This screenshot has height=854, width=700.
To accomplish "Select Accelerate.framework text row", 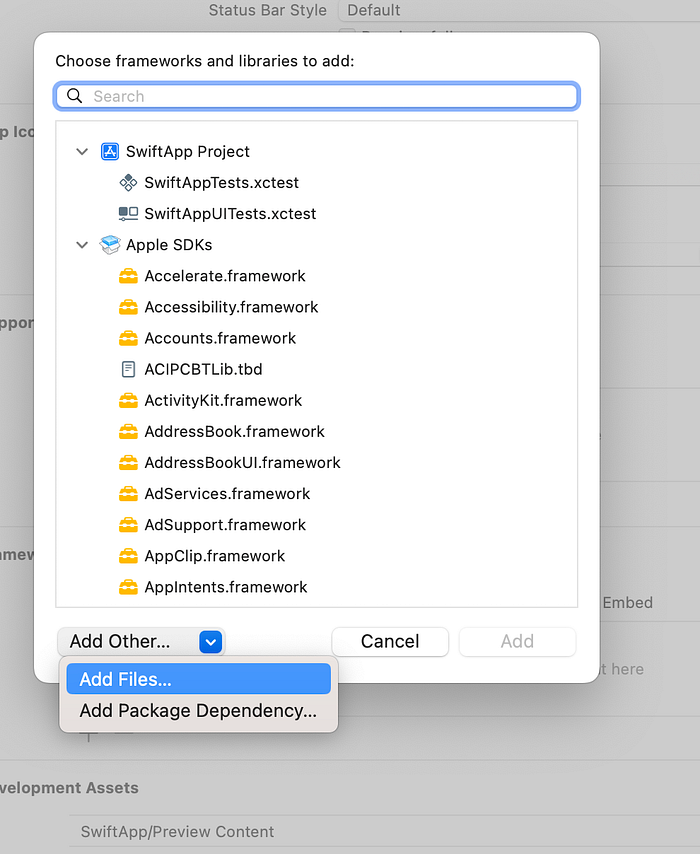I will click(x=225, y=276).
